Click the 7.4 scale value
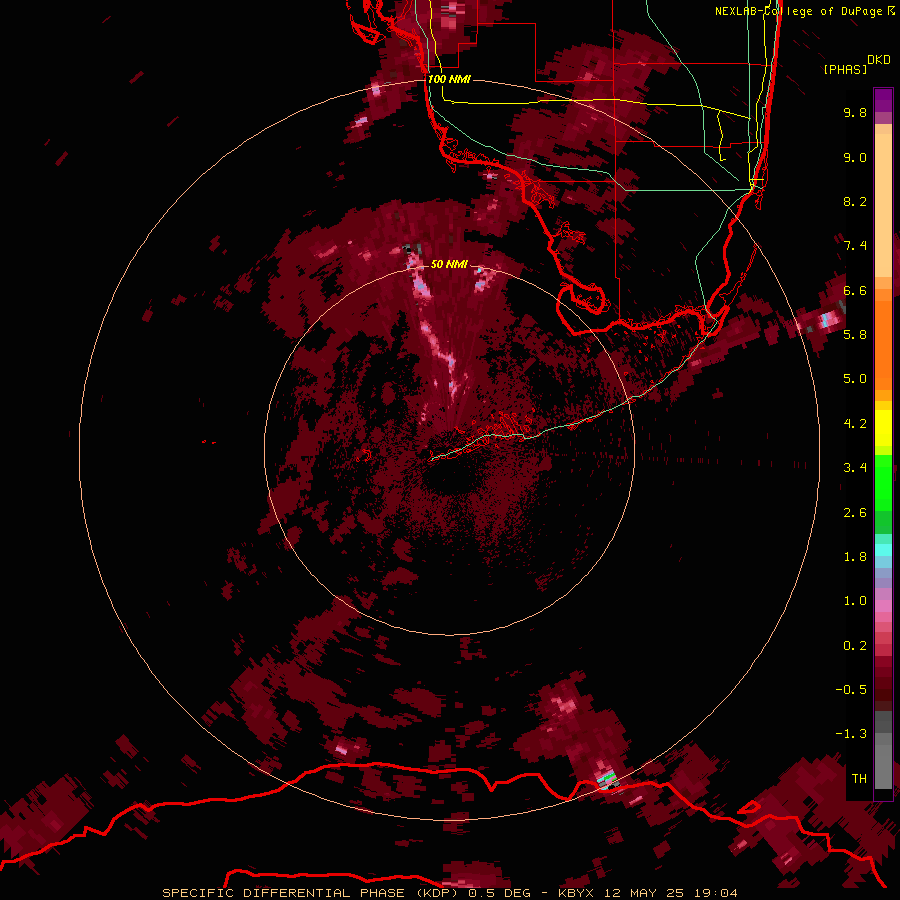Image resolution: width=900 pixels, height=900 pixels. tap(855, 246)
